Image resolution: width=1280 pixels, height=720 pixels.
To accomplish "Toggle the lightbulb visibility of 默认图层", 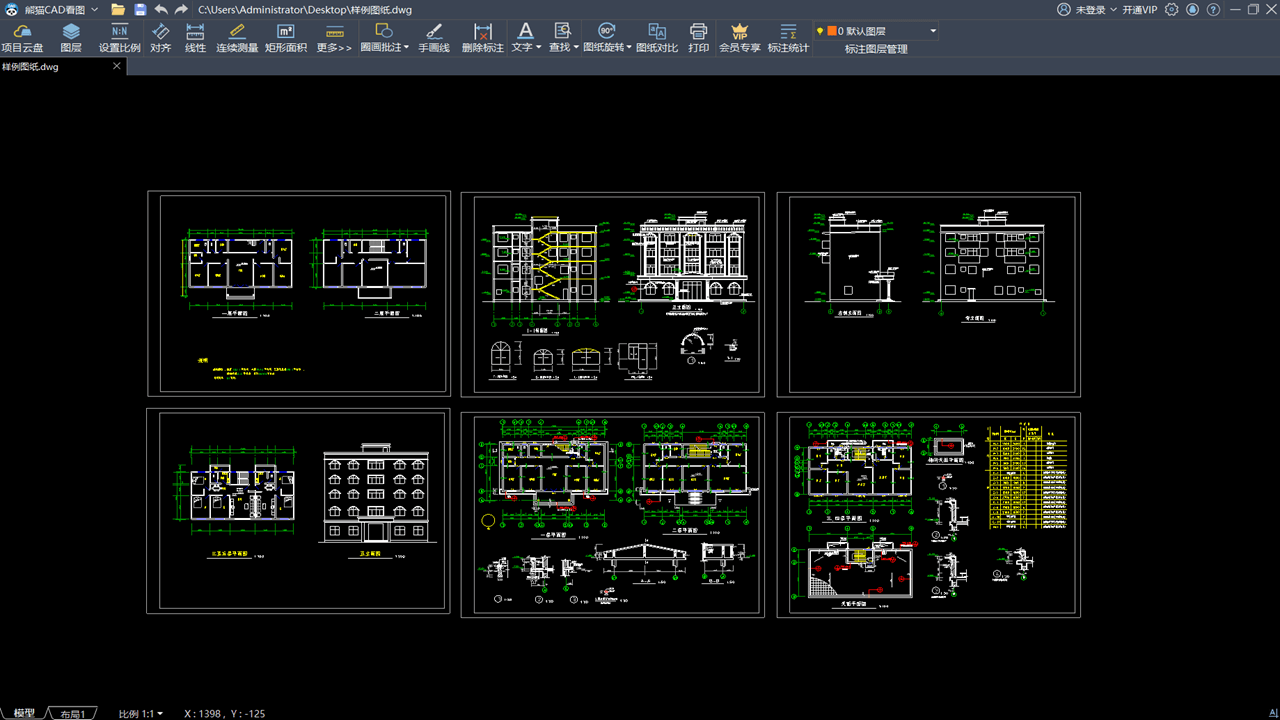I will pos(820,31).
